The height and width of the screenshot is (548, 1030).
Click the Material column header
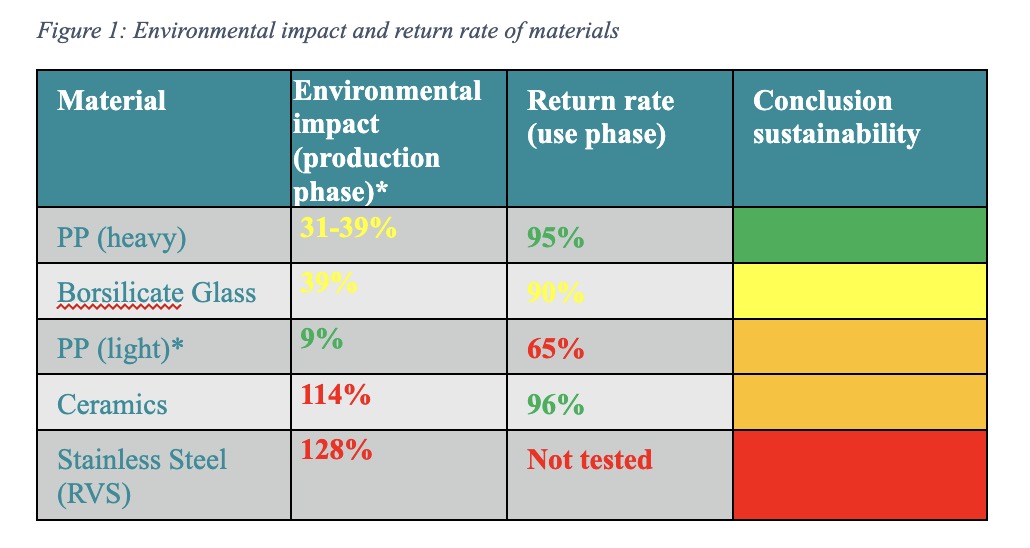[x=112, y=101]
